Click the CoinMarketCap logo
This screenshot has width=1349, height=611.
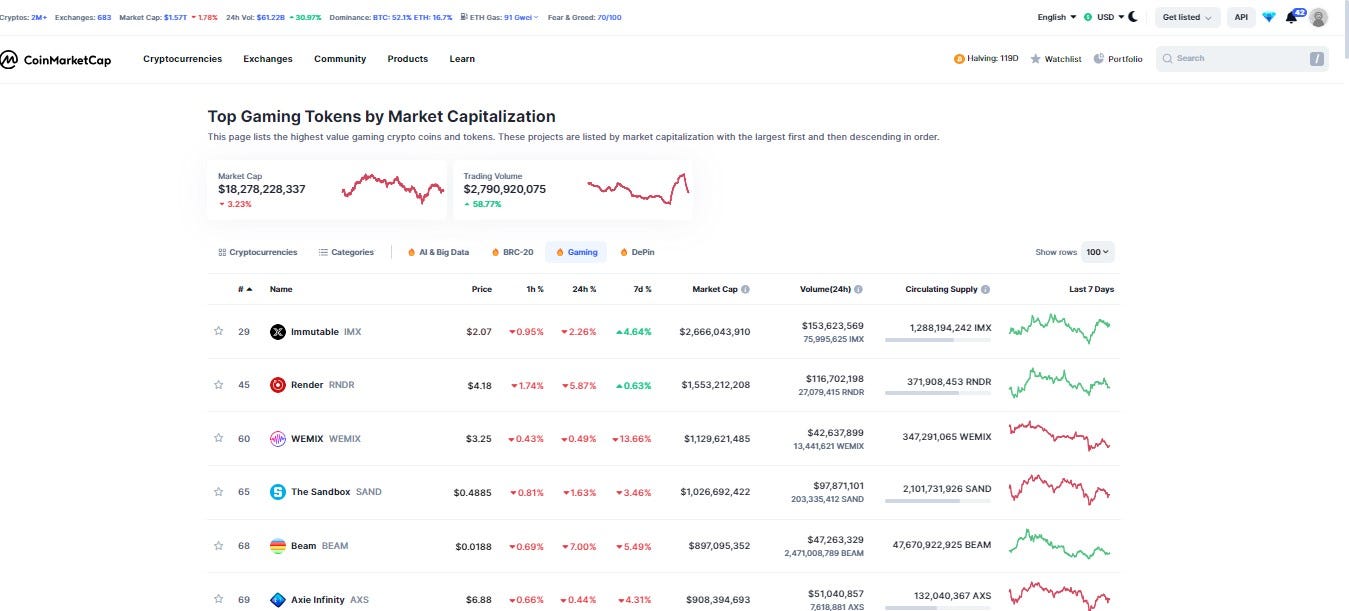pos(56,59)
